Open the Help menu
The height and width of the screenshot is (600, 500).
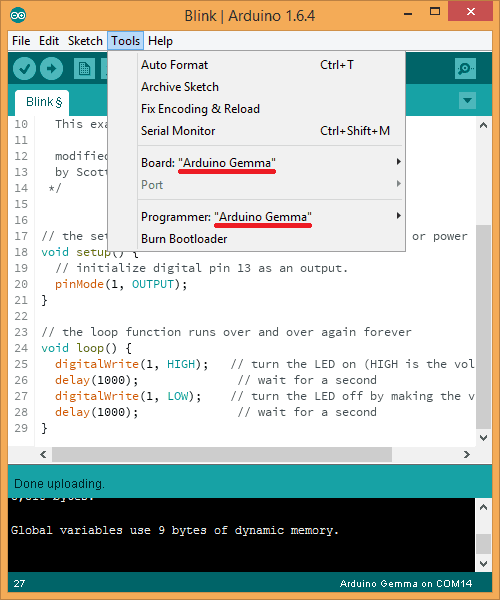coord(160,41)
